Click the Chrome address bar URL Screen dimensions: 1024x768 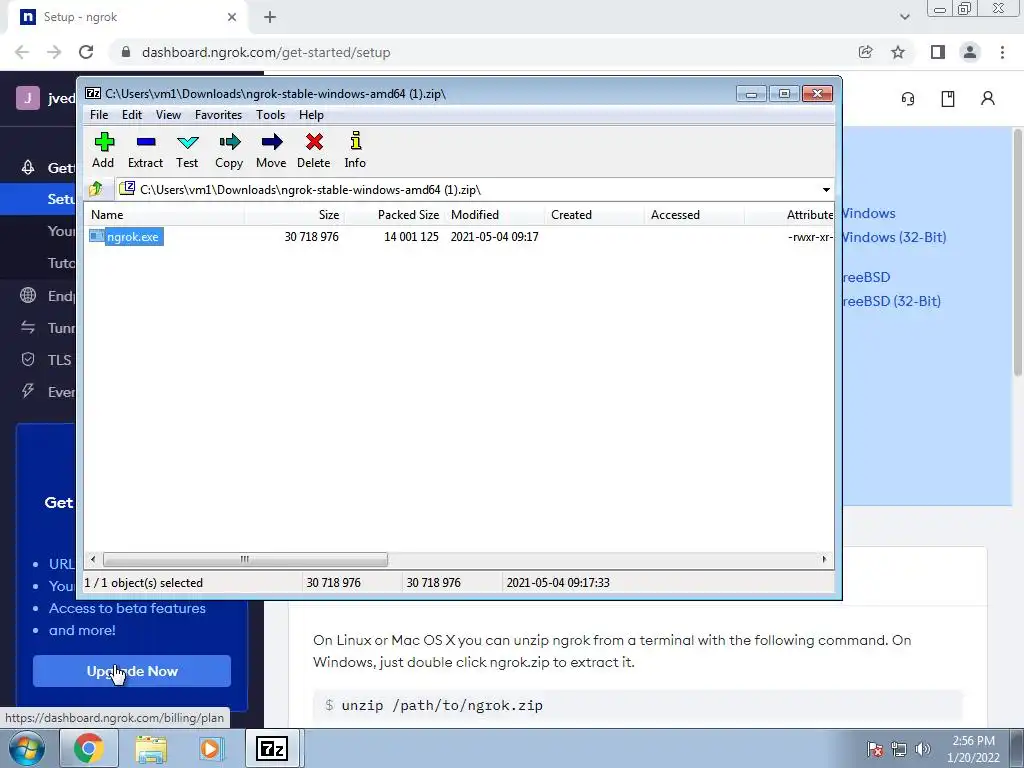(x=266, y=52)
